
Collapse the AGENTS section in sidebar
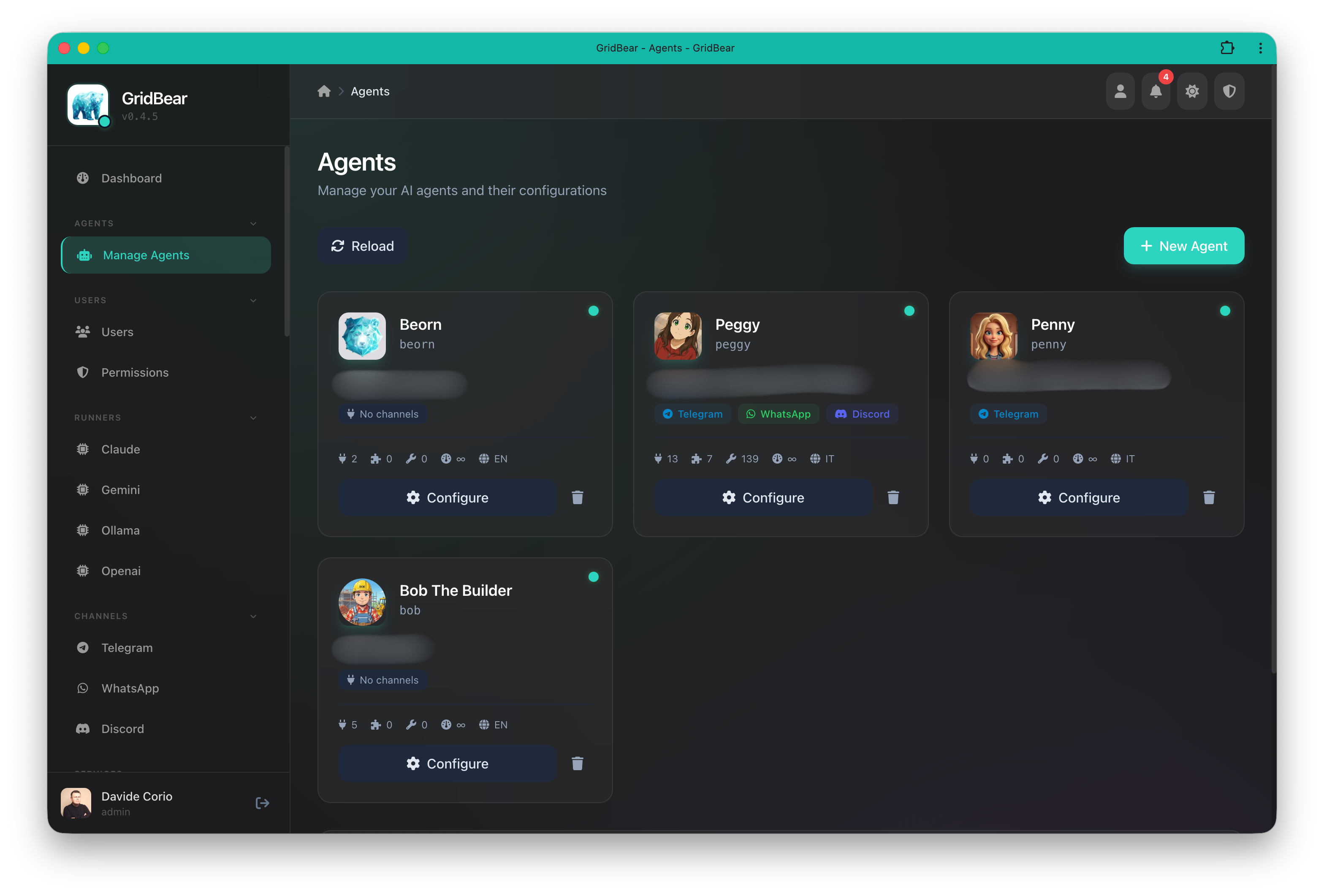click(253, 223)
